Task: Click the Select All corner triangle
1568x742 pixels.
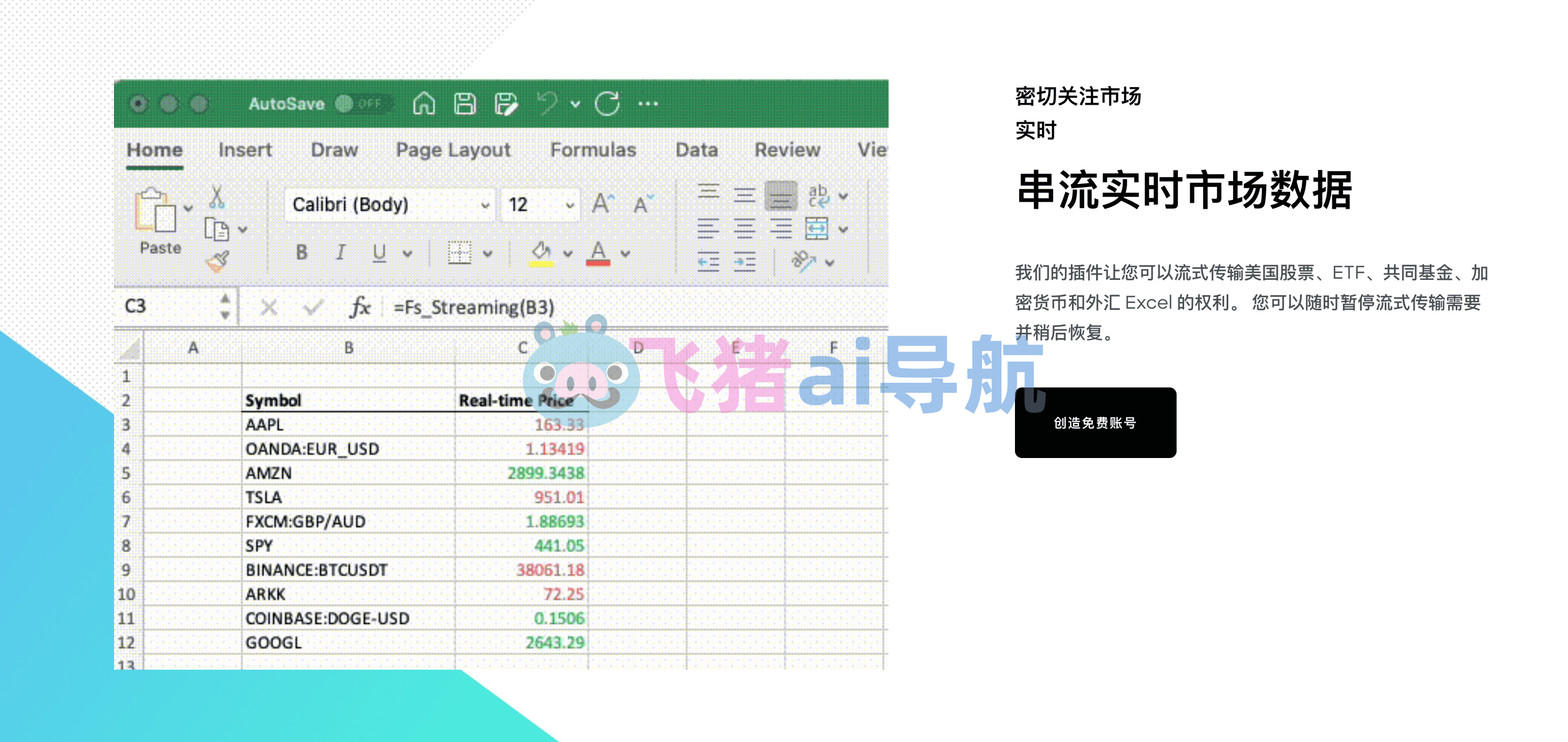Action: (129, 348)
